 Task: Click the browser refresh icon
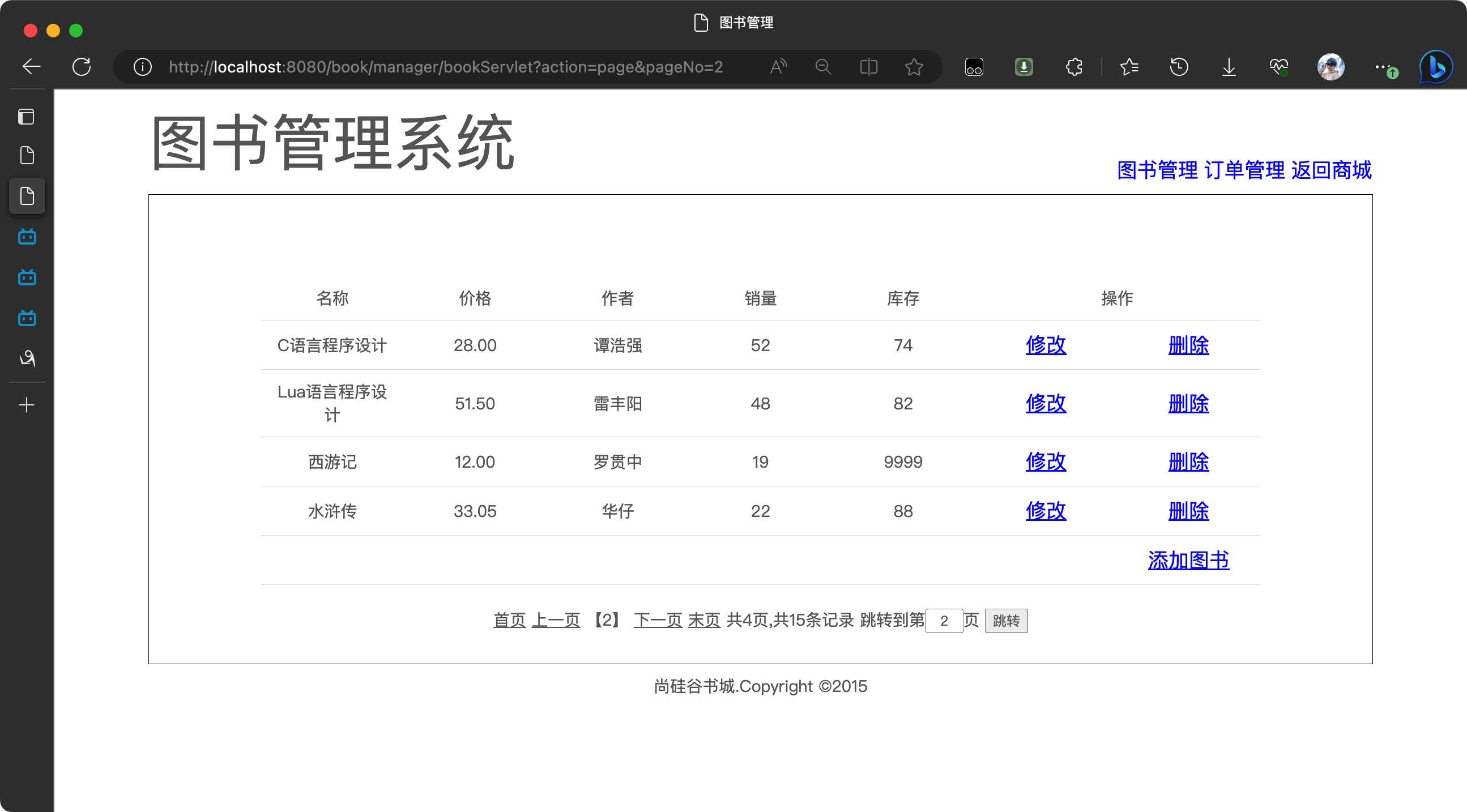point(82,67)
